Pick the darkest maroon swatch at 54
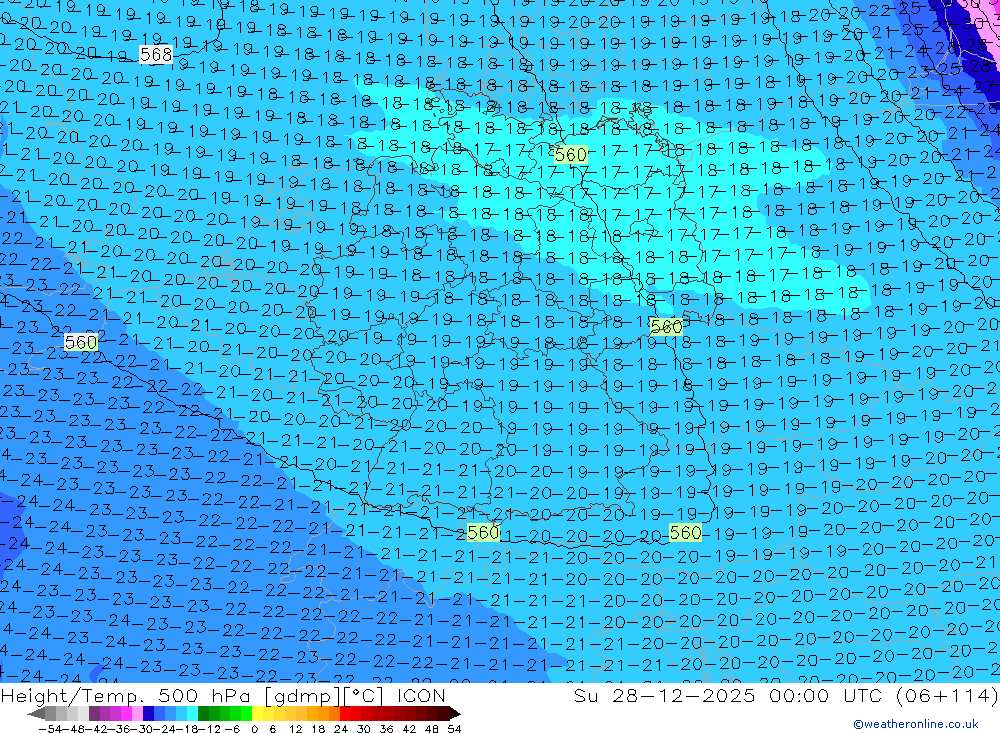The image size is (1000, 733). [x=445, y=713]
